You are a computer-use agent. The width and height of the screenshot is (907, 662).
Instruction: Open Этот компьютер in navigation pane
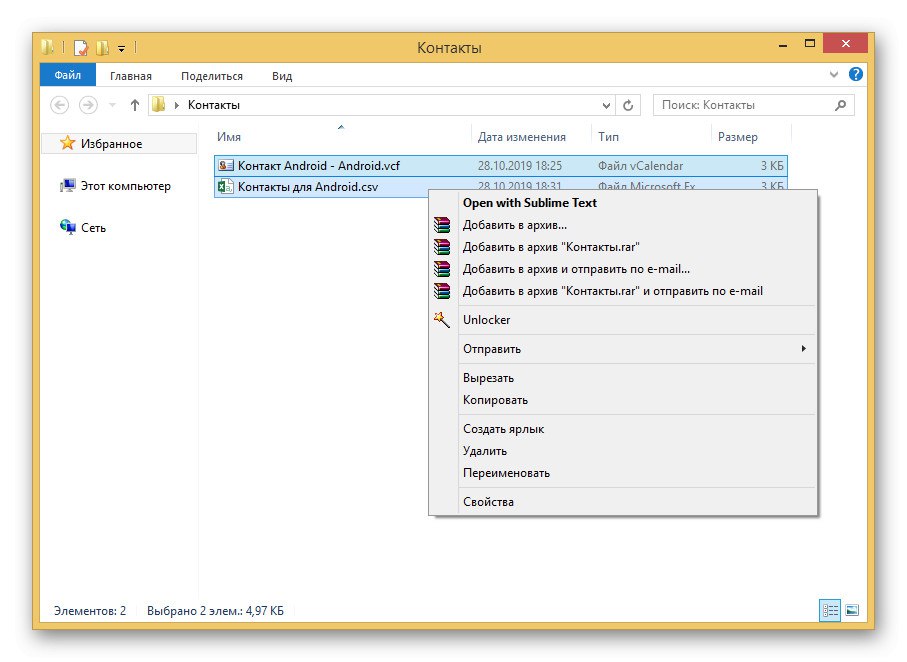point(125,186)
